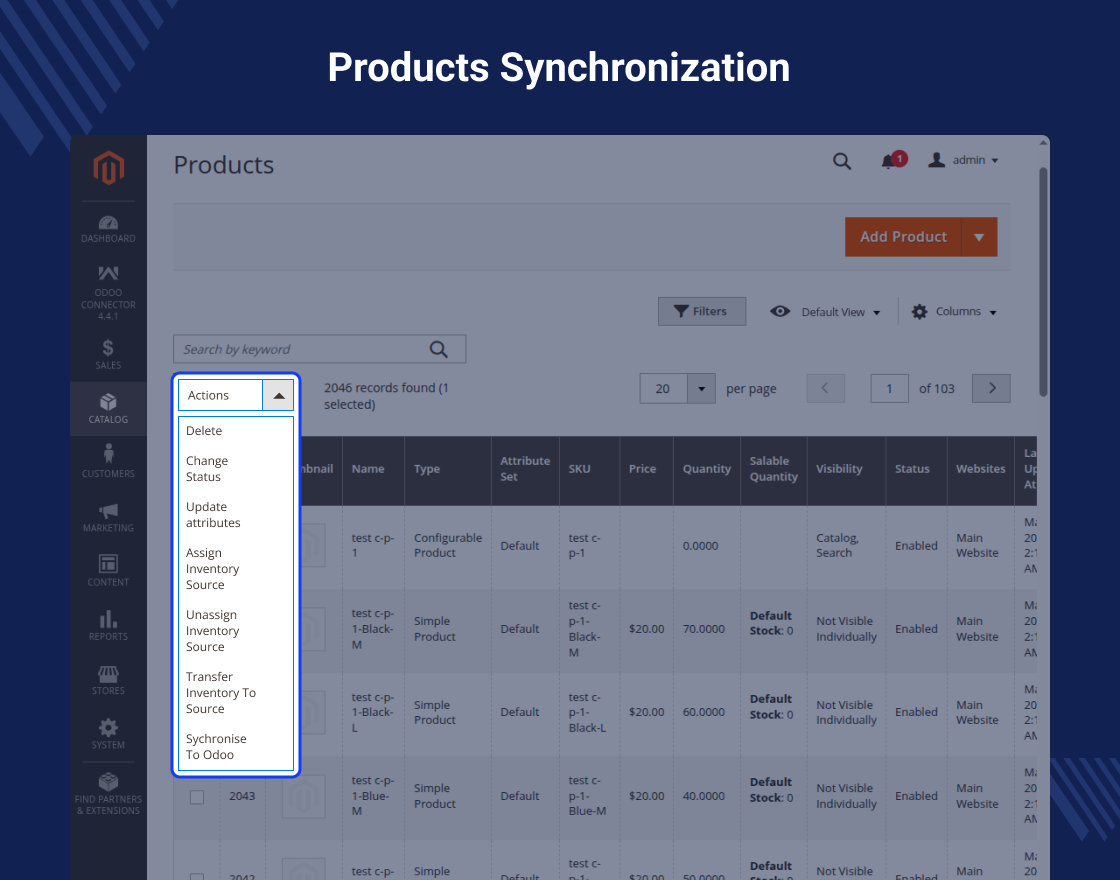
Task: Click the 'Configurable Product' type cell
Action: tap(448, 546)
